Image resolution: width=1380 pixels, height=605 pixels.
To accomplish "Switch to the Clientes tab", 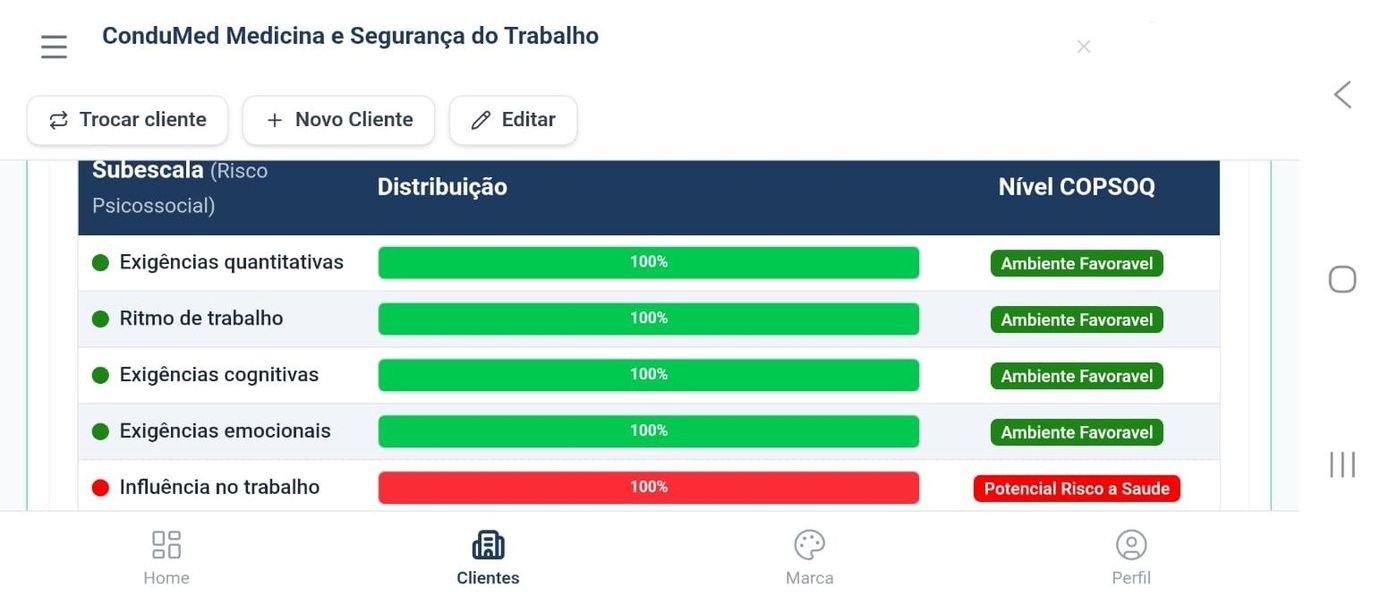I will (488, 559).
